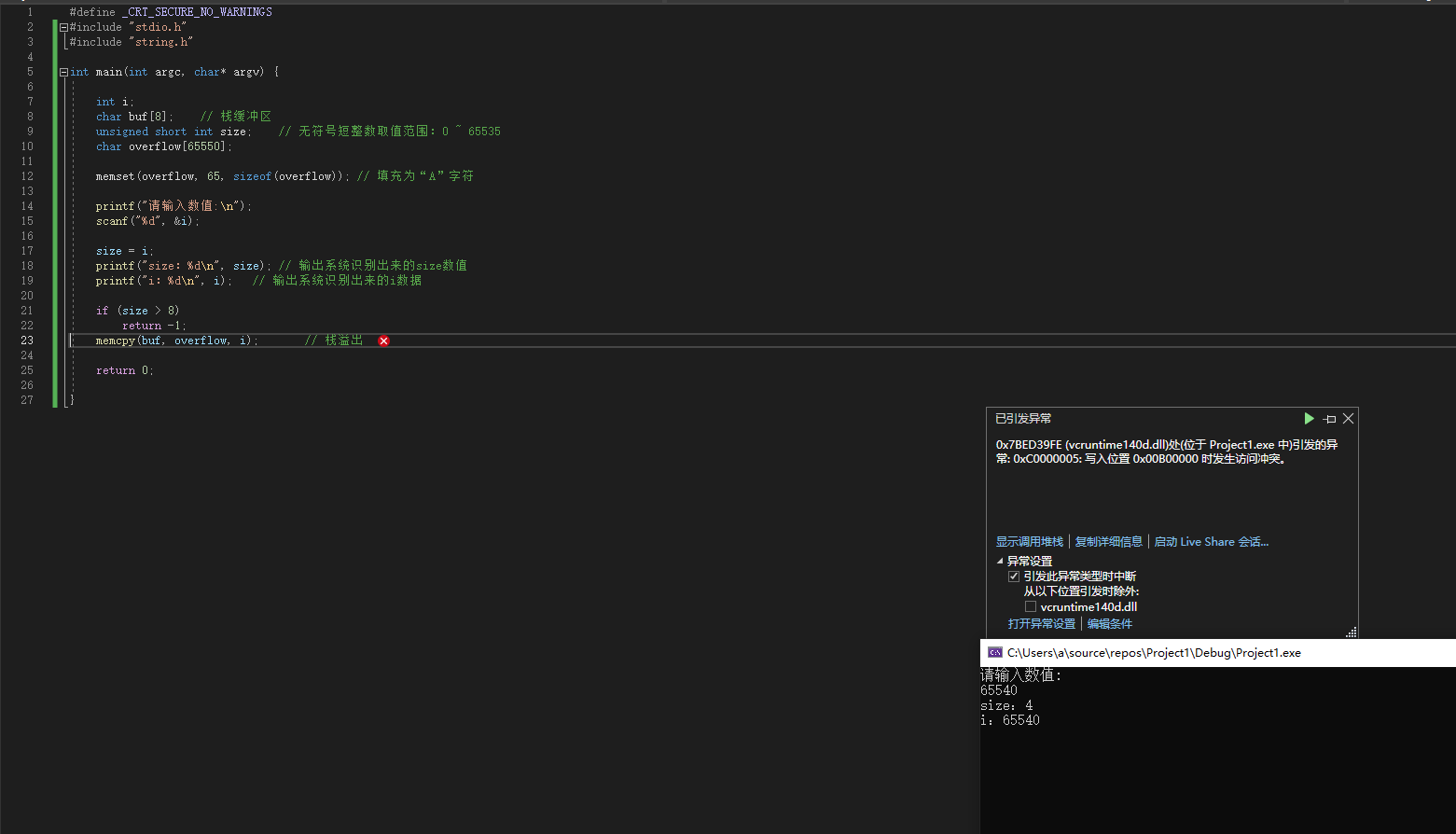The height and width of the screenshot is (834, 1456).
Task: Click the console window icon in Project1.exe title bar
Action: point(995,653)
